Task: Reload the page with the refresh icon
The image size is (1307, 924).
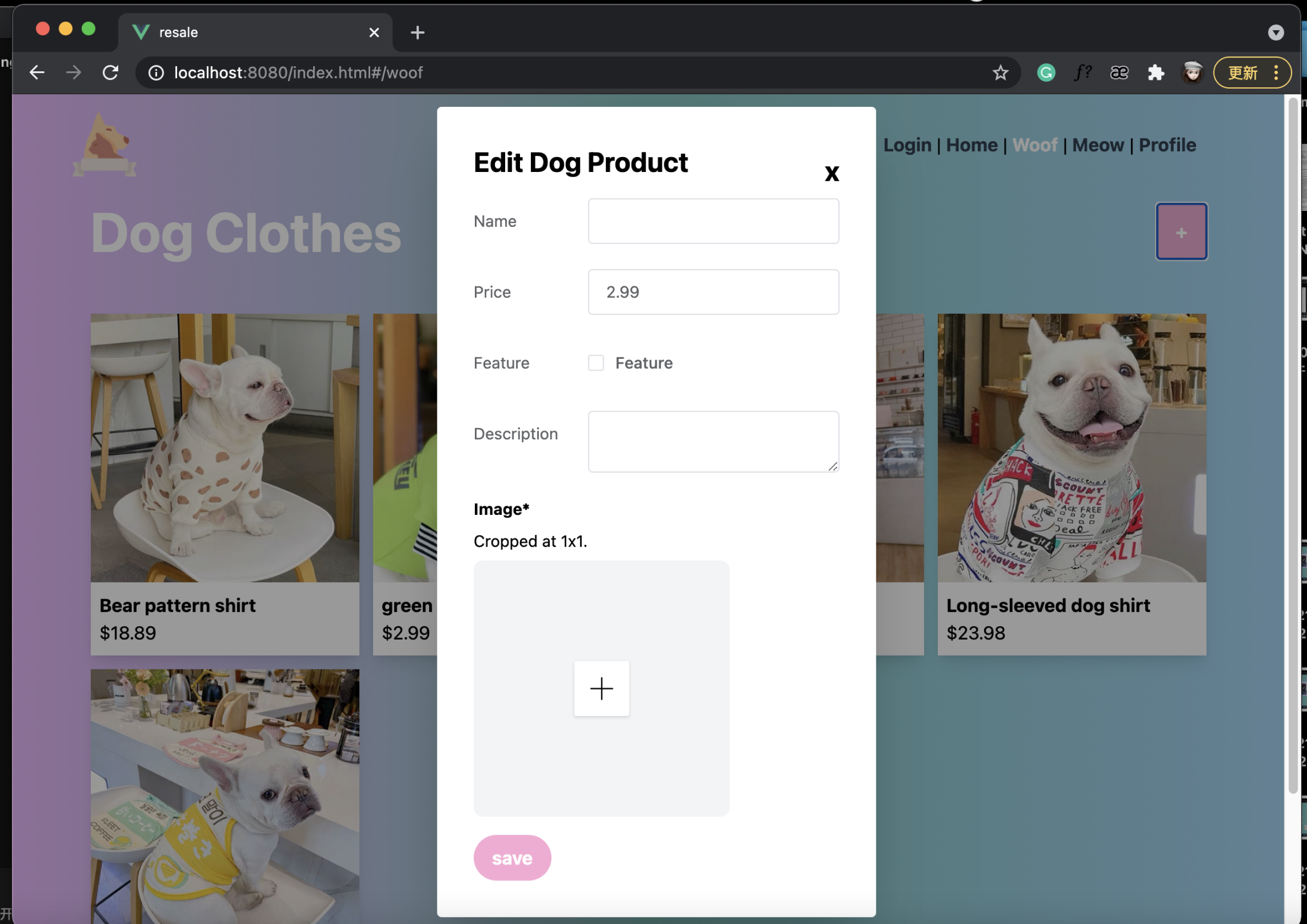Action: (110, 73)
